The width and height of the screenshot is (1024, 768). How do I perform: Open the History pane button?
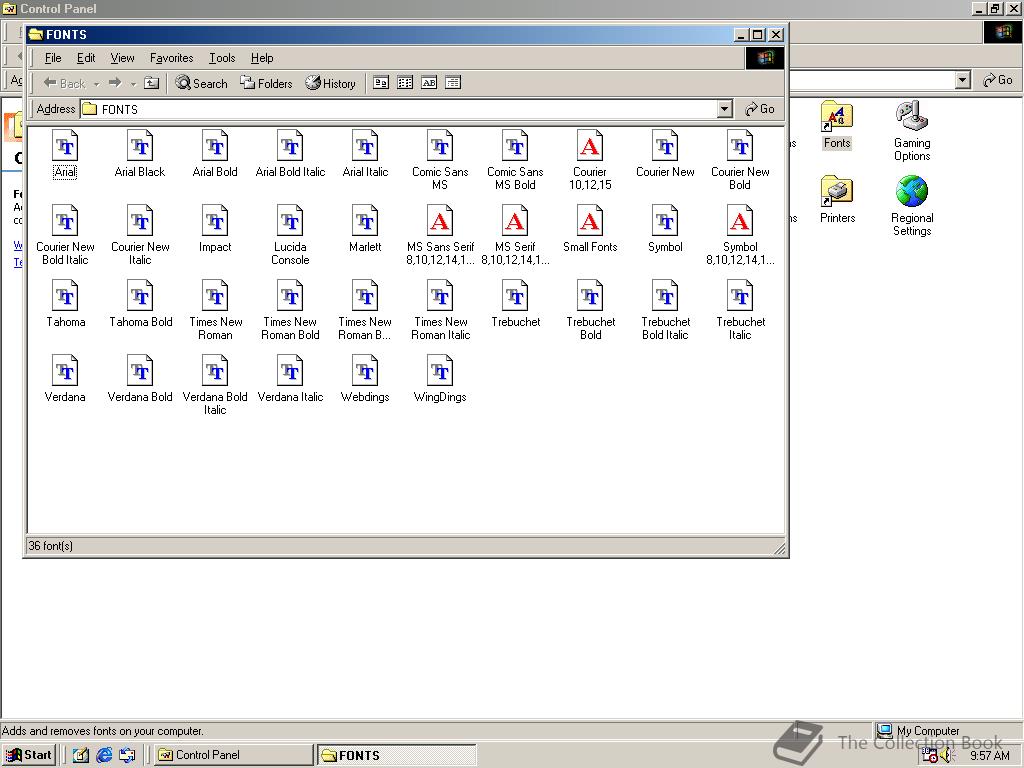coord(330,83)
